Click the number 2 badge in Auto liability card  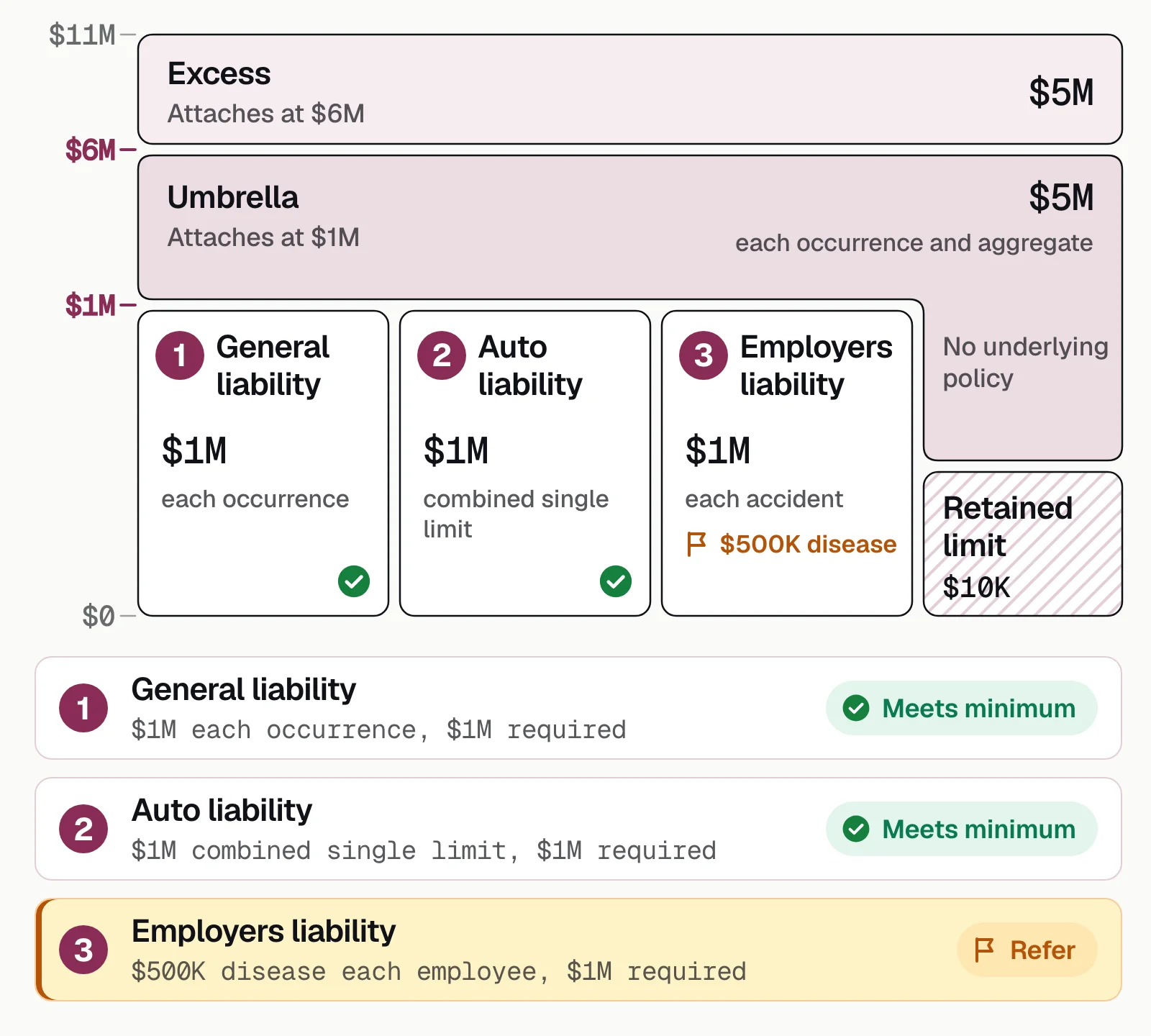tap(442, 355)
